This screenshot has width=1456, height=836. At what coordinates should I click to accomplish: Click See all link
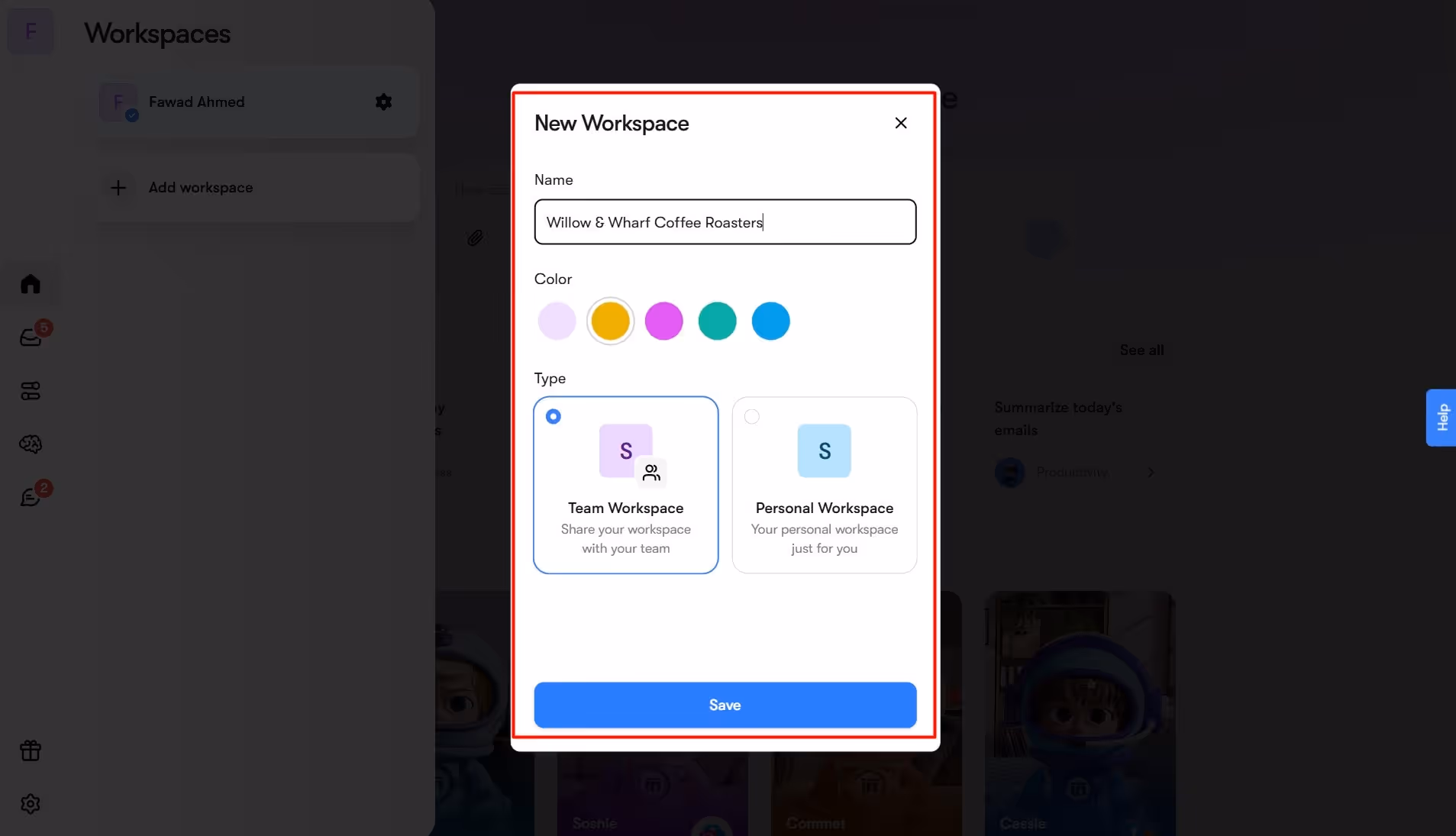pyautogui.click(x=1141, y=350)
